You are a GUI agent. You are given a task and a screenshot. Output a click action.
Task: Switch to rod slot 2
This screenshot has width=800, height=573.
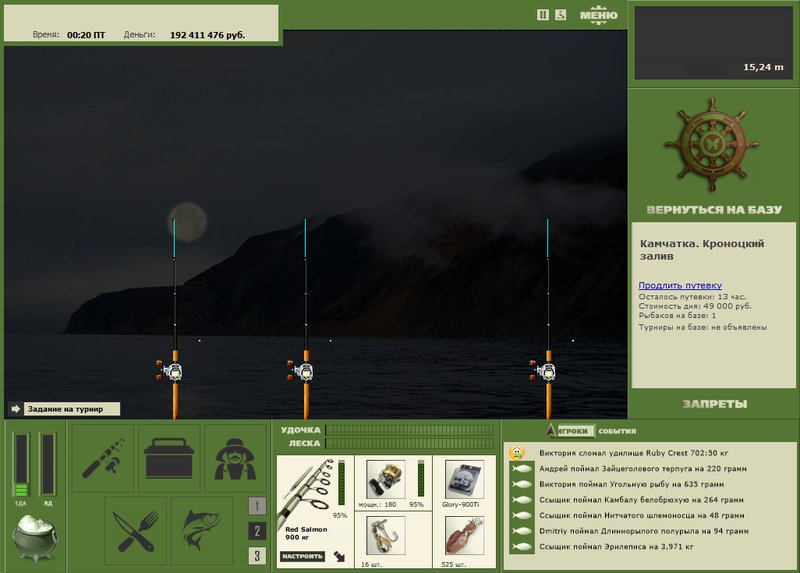tap(257, 531)
